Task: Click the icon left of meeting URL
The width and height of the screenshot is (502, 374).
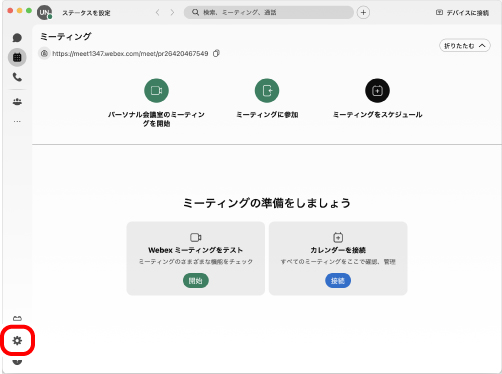Action: (x=44, y=53)
